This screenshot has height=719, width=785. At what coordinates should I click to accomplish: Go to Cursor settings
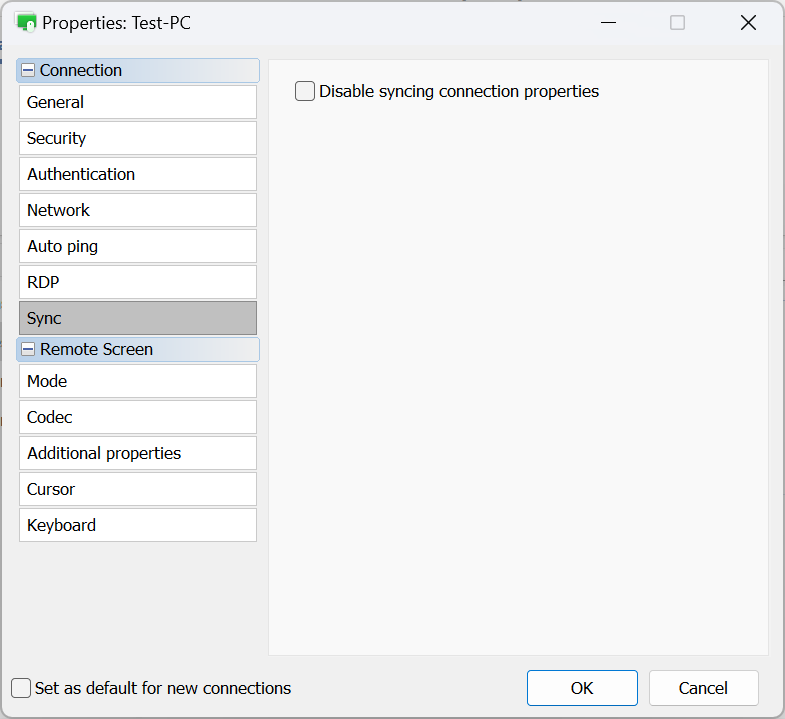pos(138,489)
